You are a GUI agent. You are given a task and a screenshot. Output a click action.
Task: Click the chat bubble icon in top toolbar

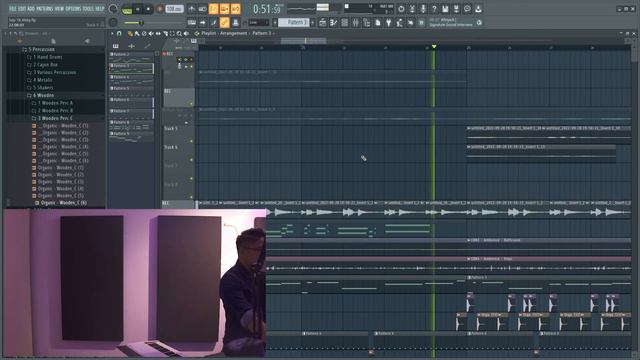467,9
